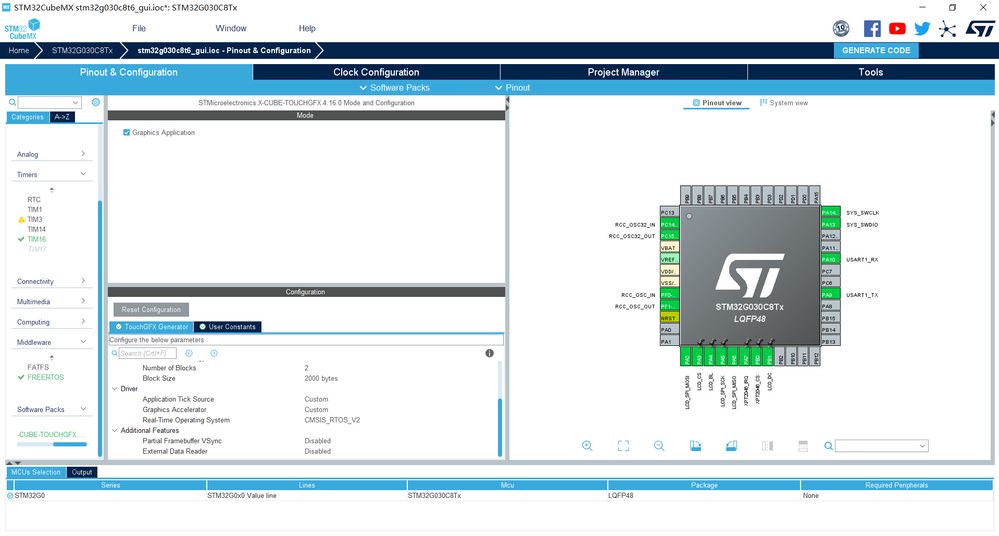Viewport: 999px width, 536px height.
Task: Zoom out of the chip pinout
Action: tap(659, 446)
